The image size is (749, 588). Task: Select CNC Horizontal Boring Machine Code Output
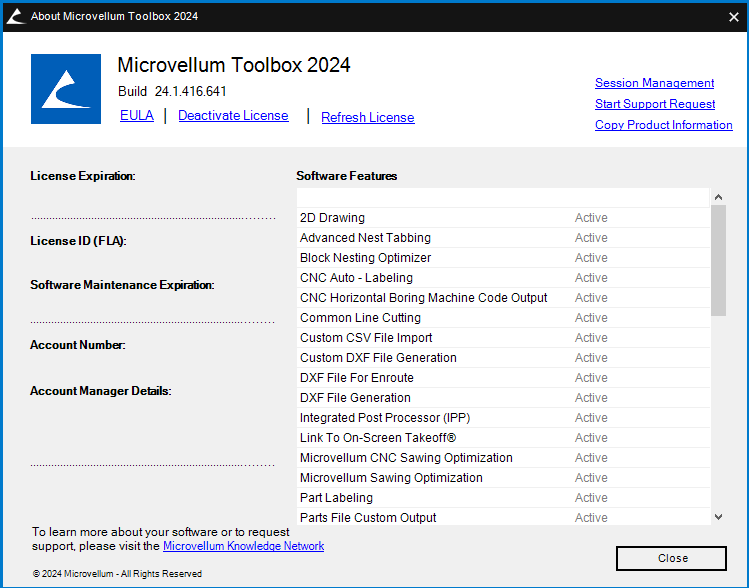503,298
